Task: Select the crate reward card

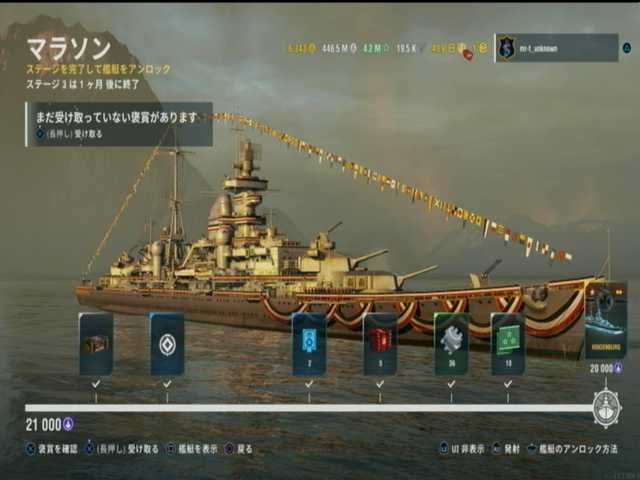Action: coord(96,344)
